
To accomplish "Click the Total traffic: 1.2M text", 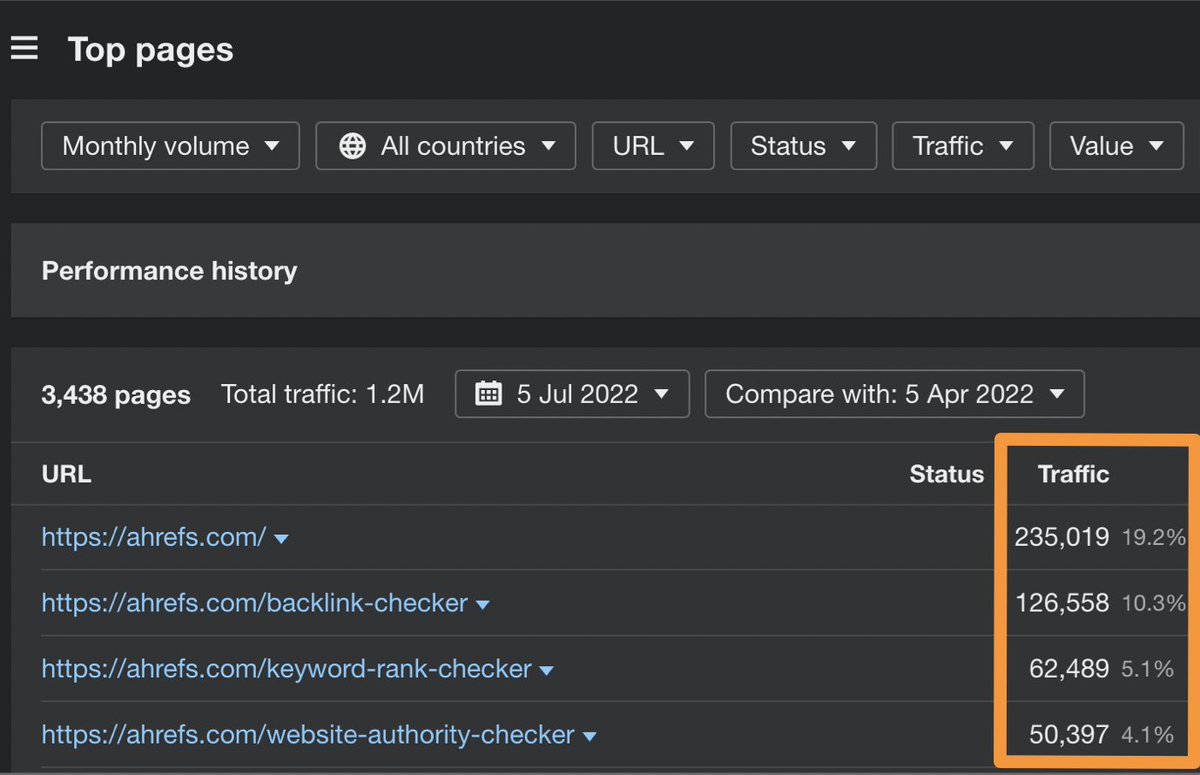I will 323,394.
